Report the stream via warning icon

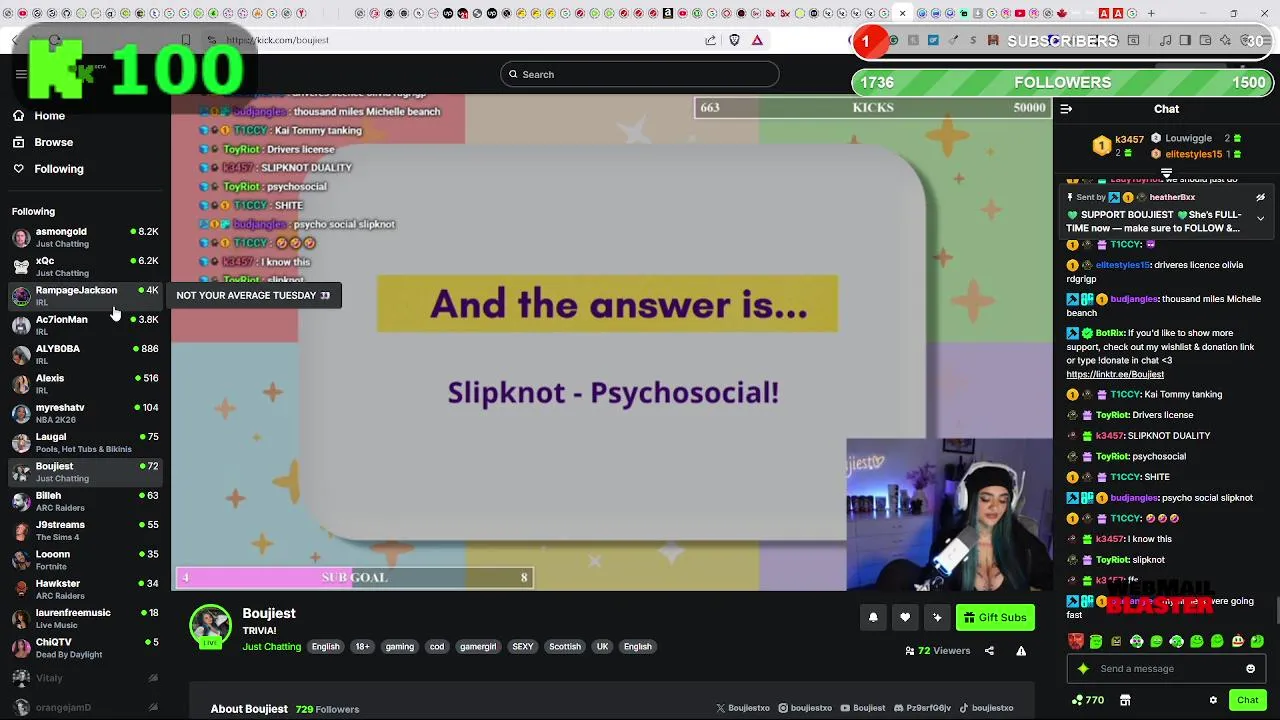(1021, 650)
